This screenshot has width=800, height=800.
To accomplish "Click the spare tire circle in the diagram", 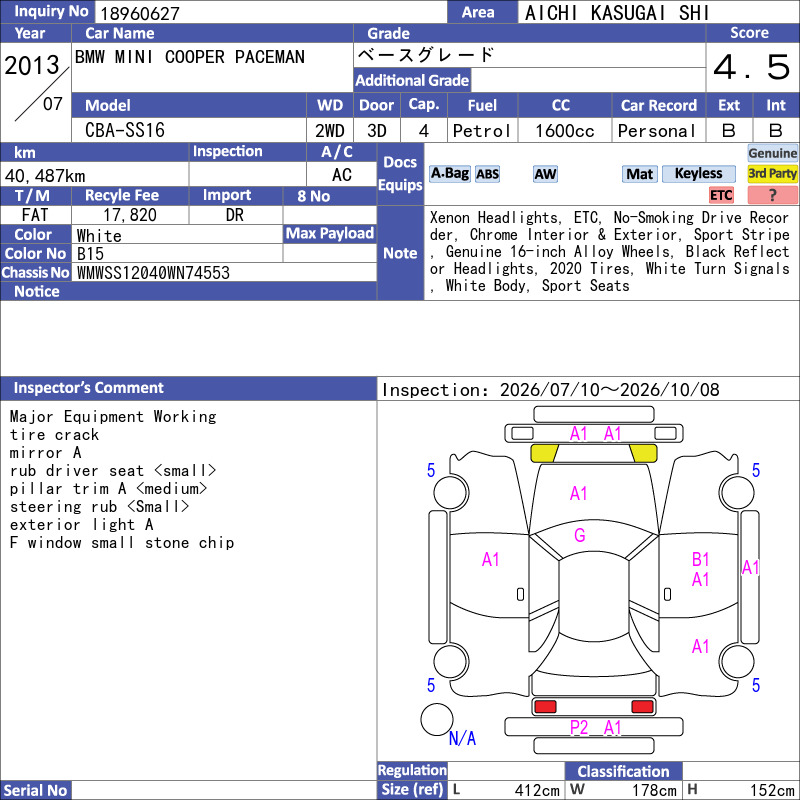I will [x=437, y=719].
